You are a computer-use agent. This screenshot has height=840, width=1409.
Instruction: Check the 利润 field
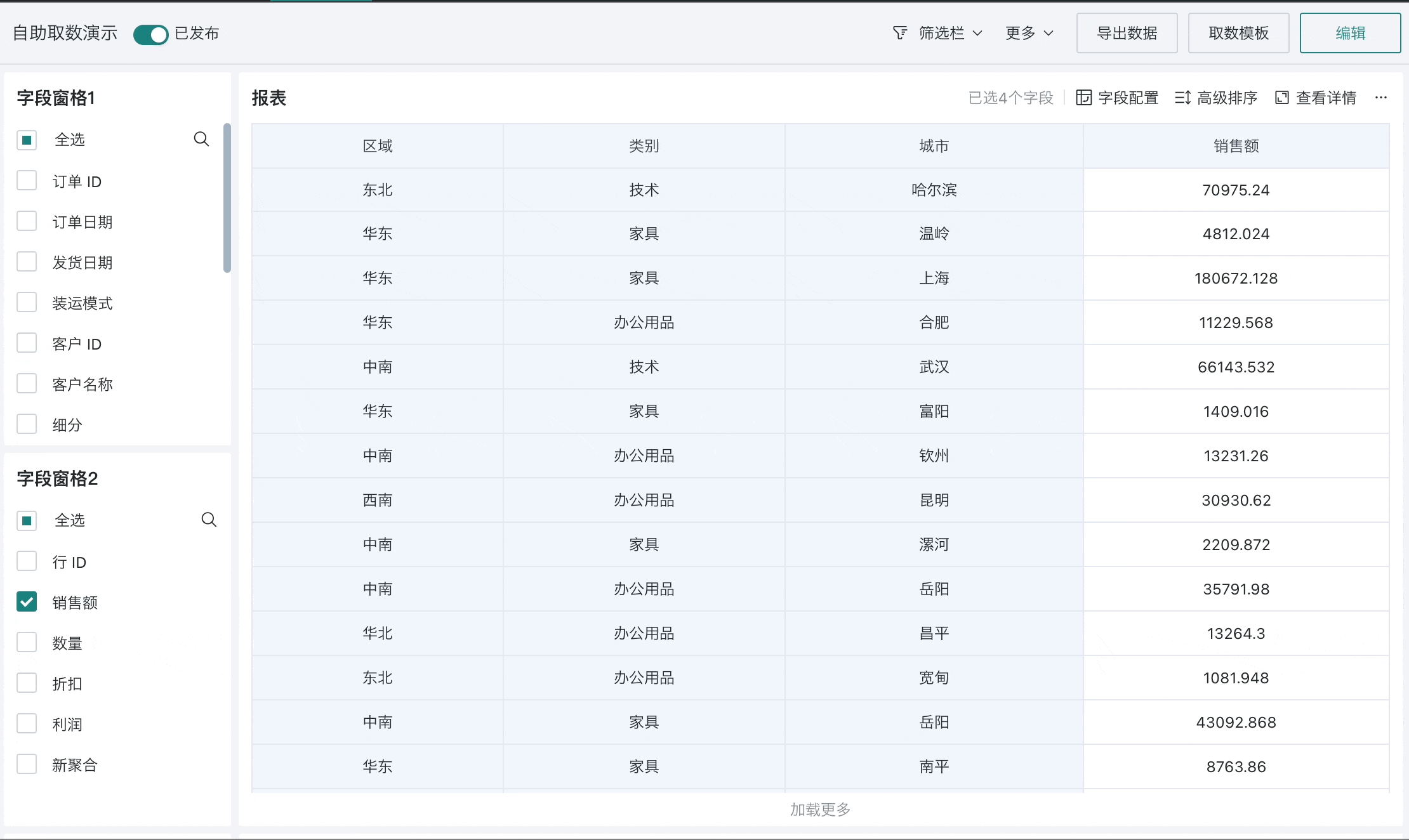[x=27, y=724]
